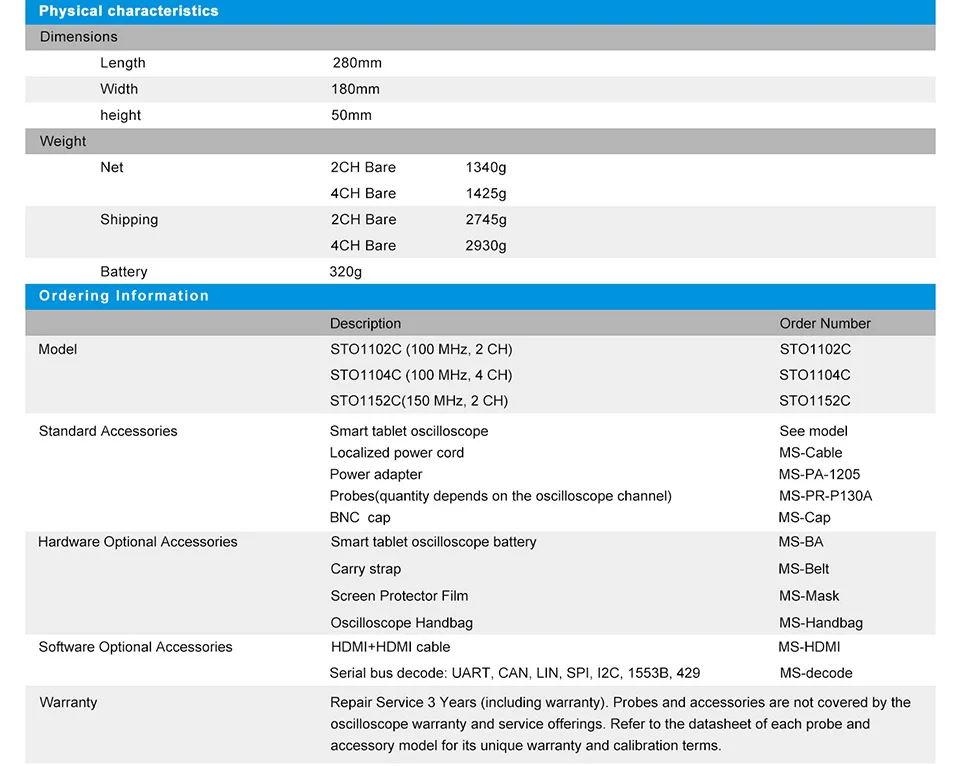960x766 pixels.
Task: Select order number STO1102C
Action: (815, 350)
